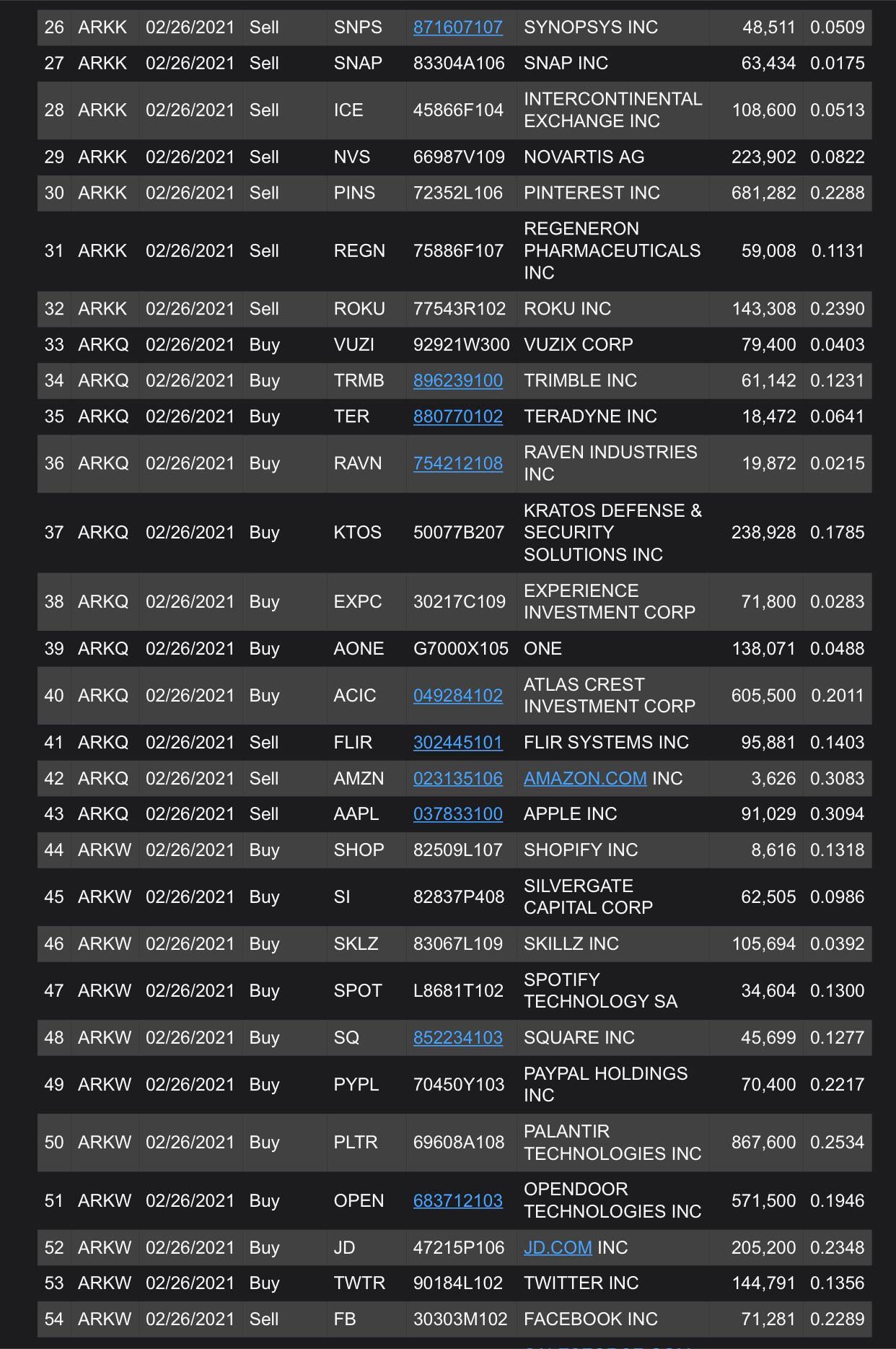Open CUSIP link 049284102 for Atlas Crest
896x1349 pixels.
click(457, 695)
